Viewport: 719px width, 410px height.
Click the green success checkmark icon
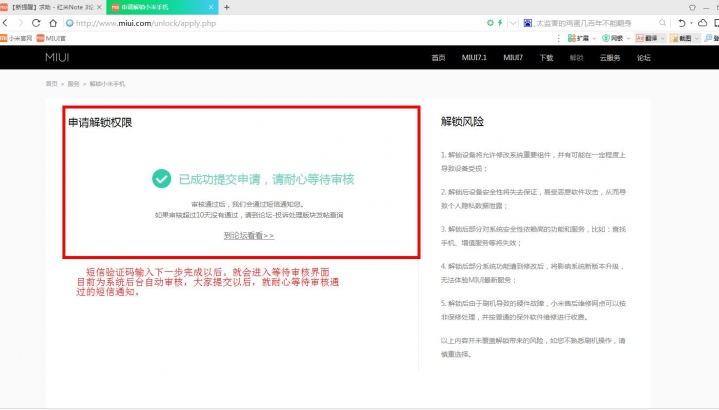click(161, 179)
